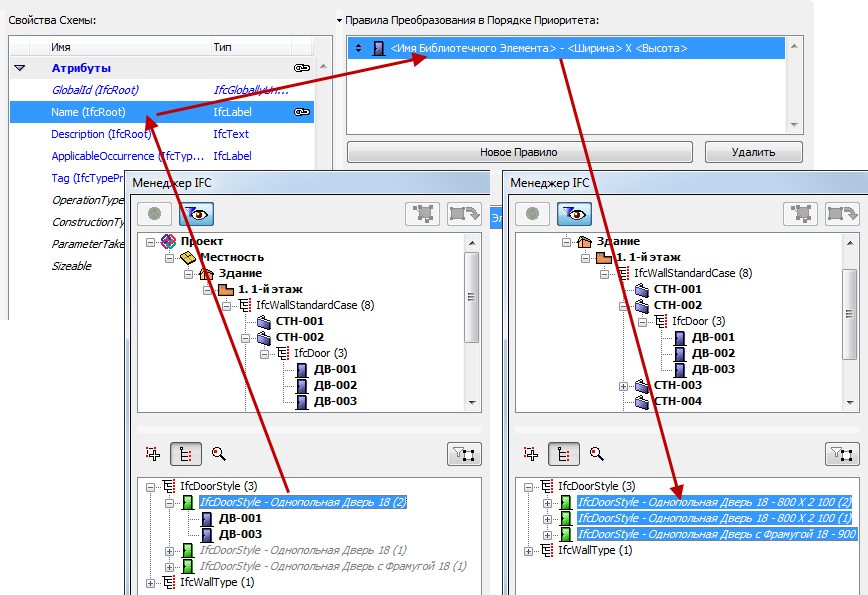Screen dimensions: 868x595
Task: Select IfcDoorStyle 800 X 2 100 (2) row
Action: pyautogui.click(x=714, y=503)
